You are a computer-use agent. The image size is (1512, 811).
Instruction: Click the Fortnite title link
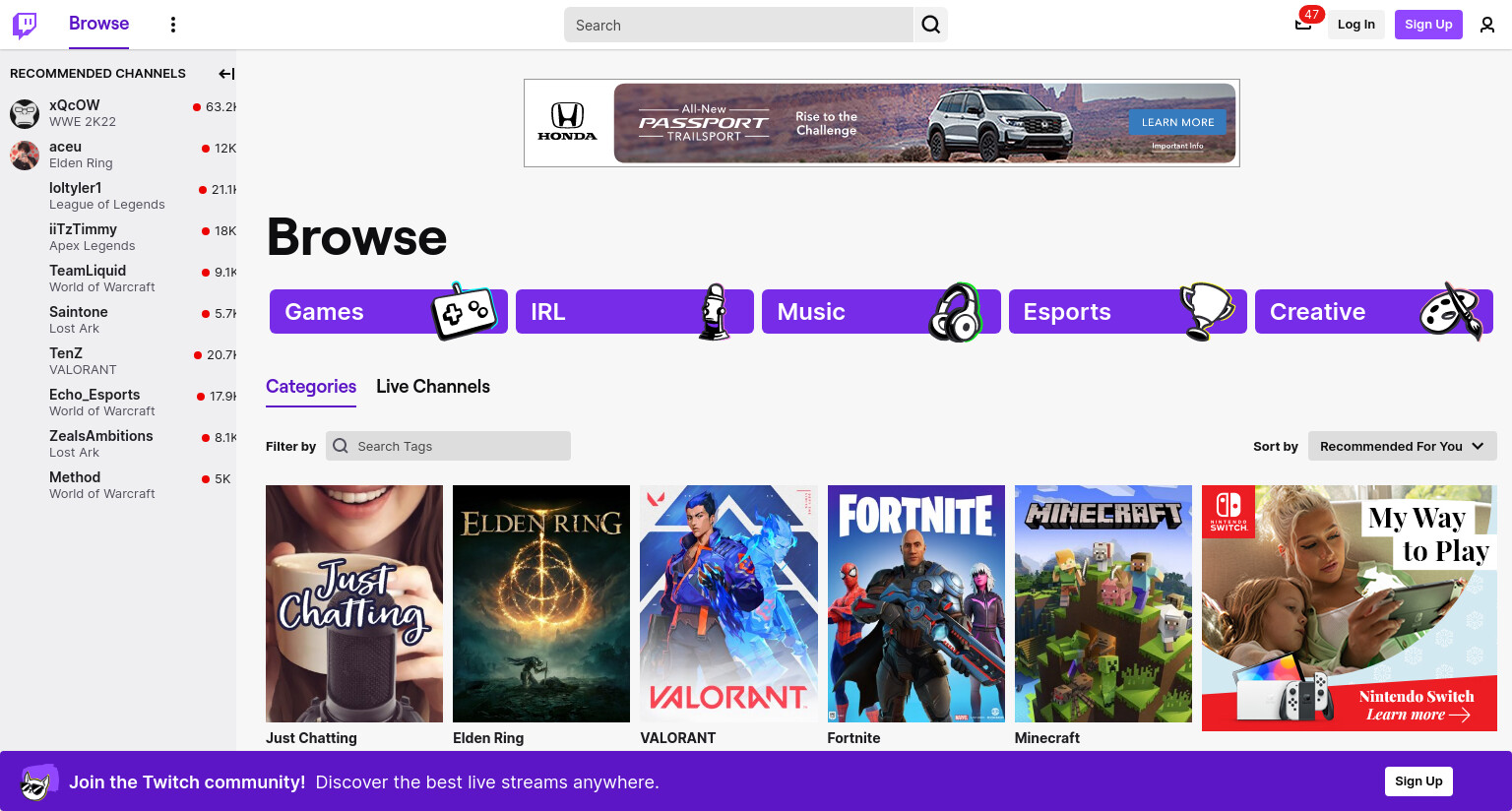(x=854, y=738)
